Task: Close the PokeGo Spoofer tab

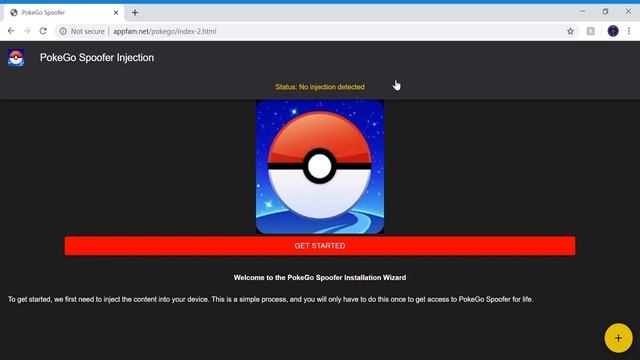Action: (x=116, y=13)
